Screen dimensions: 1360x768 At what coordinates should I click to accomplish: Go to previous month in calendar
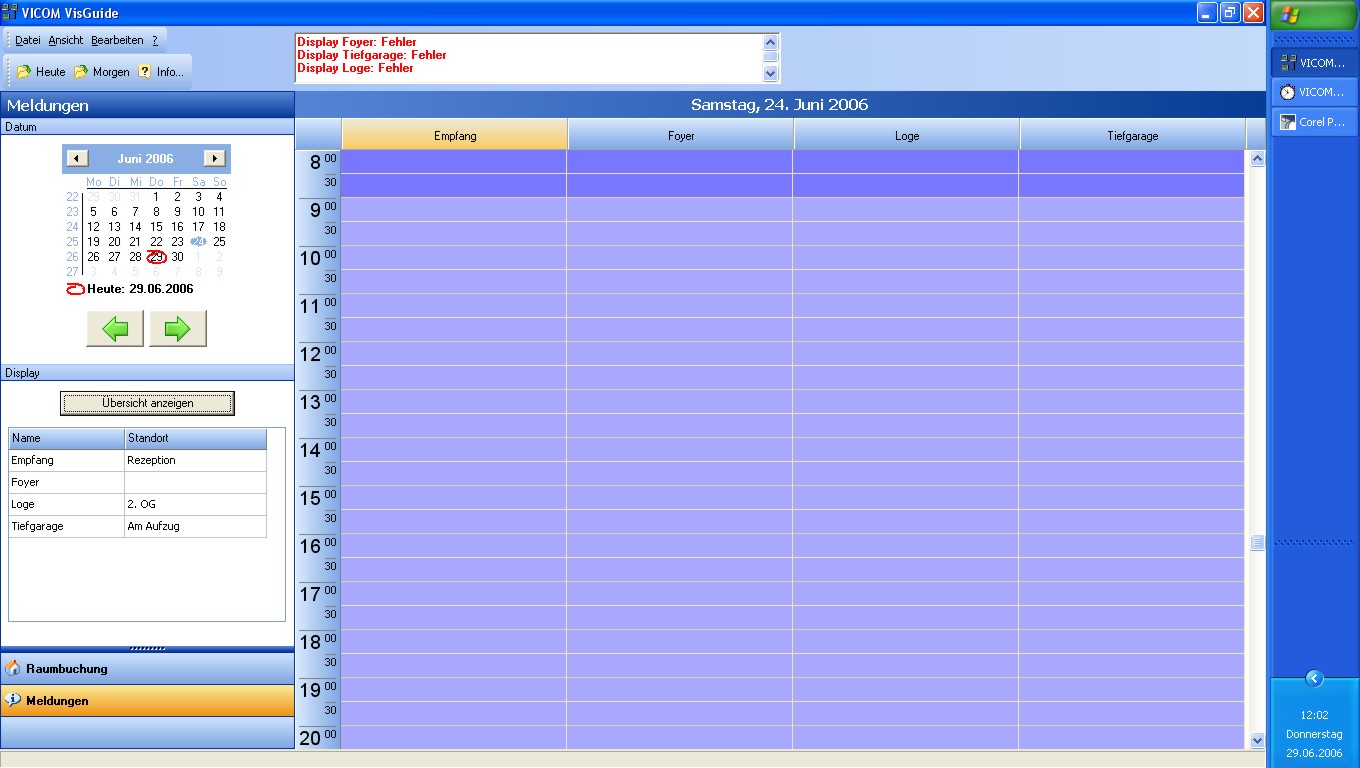point(77,159)
